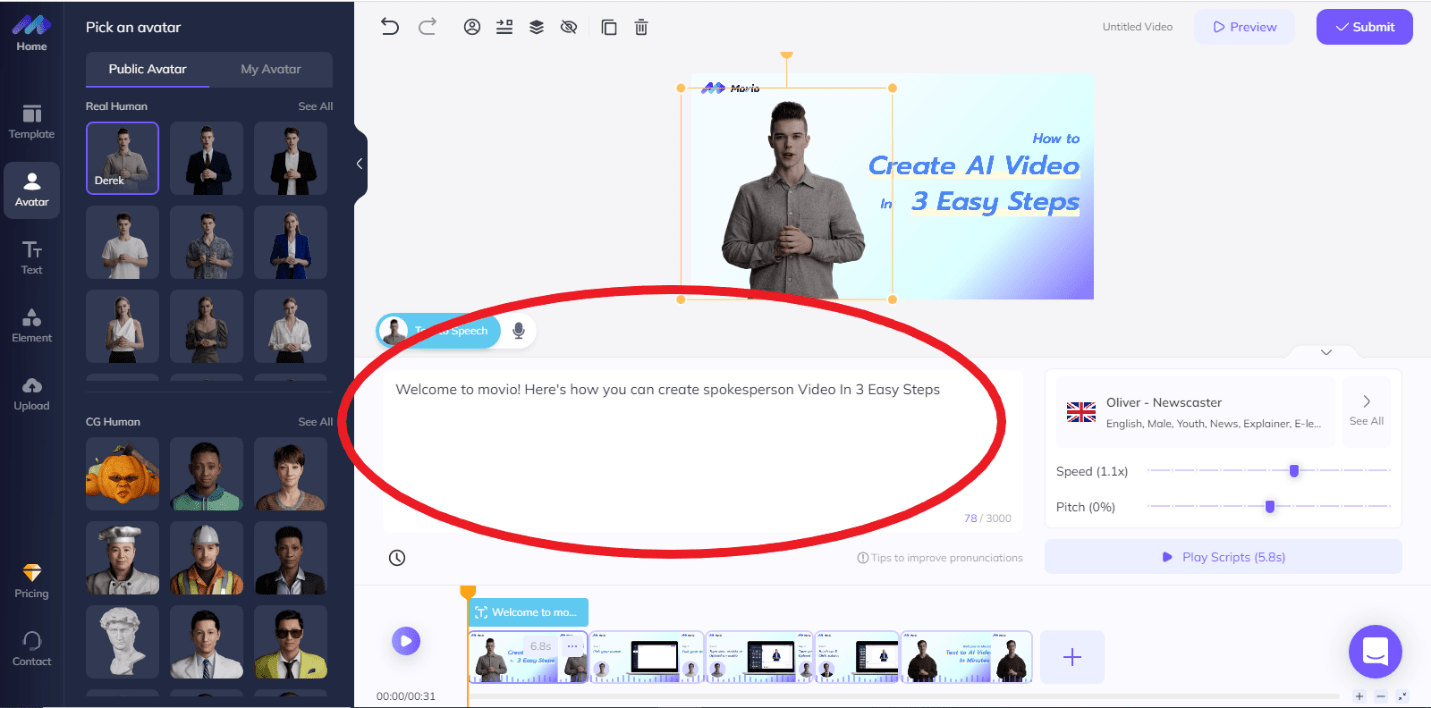This screenshot has width=1431, height=708.
Task: Expand voice list with See All arrow
Action: pyautogui.click(x=1366, y=409)
